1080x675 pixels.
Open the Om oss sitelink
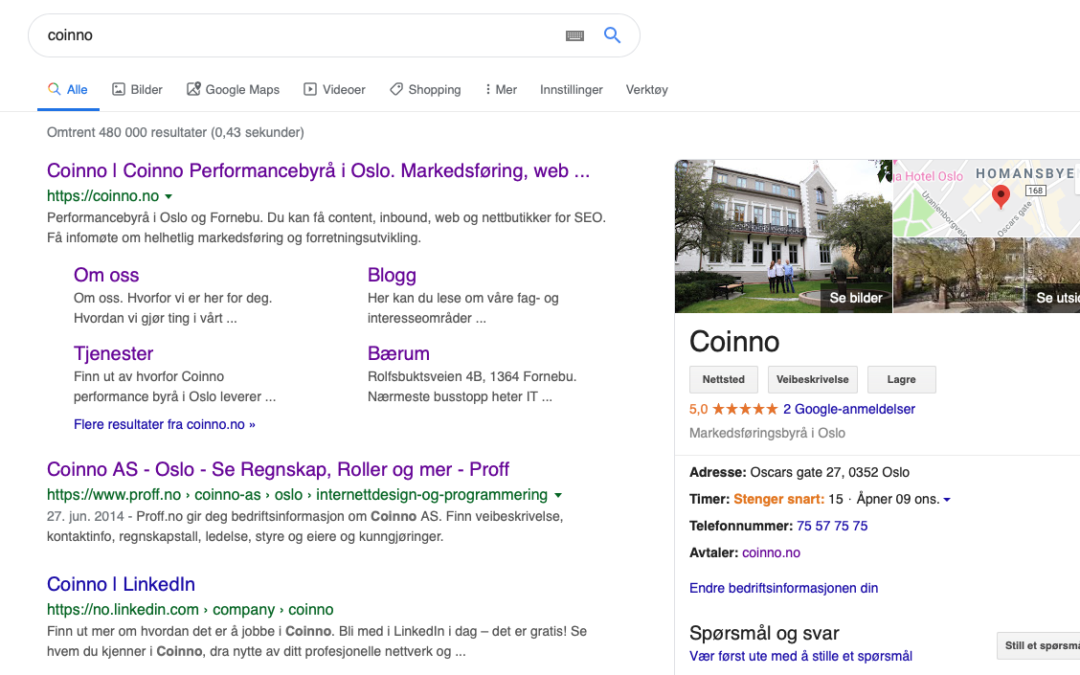pos(106,275)
